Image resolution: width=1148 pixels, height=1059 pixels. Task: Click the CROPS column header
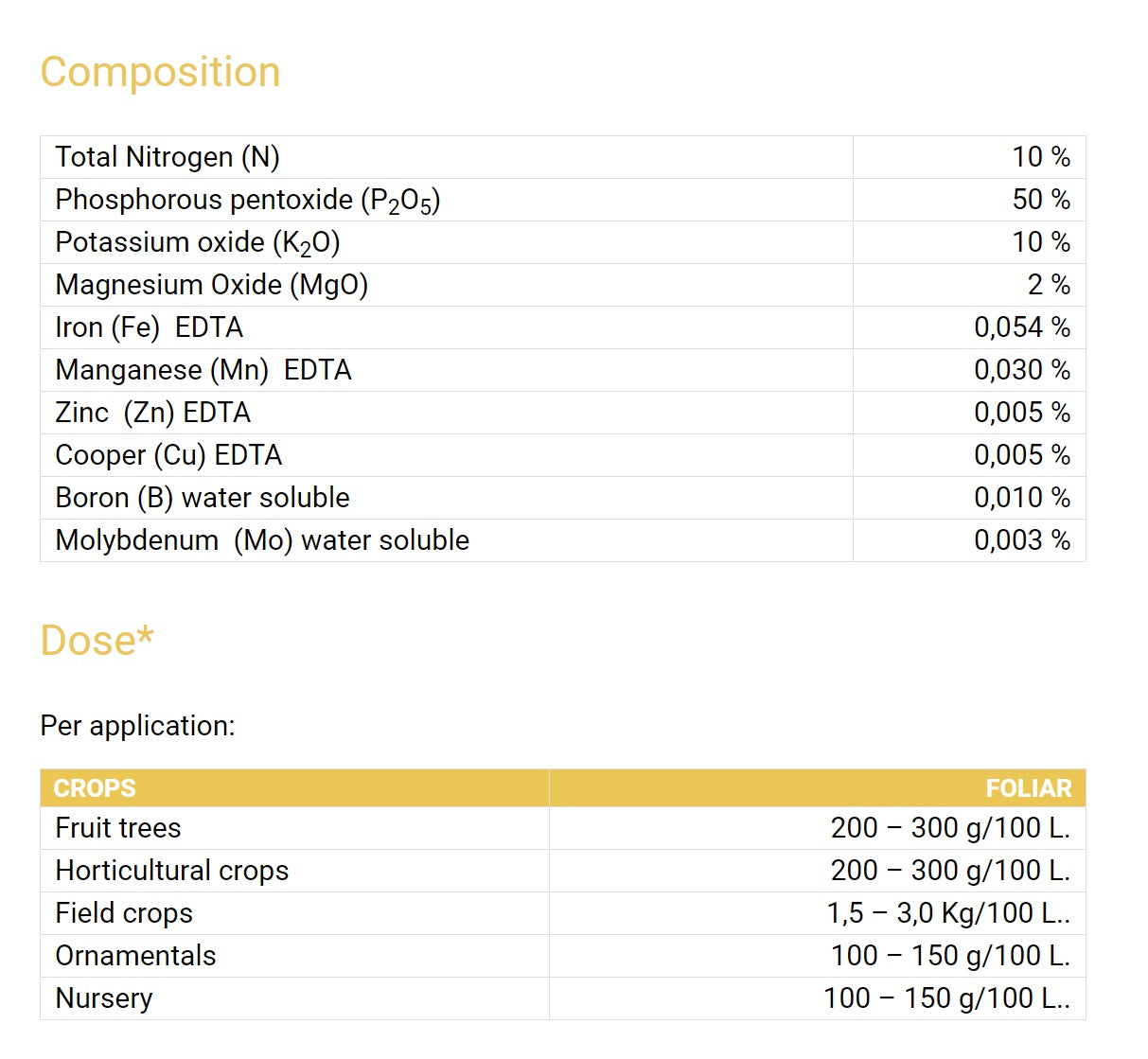tap(95, 788)
